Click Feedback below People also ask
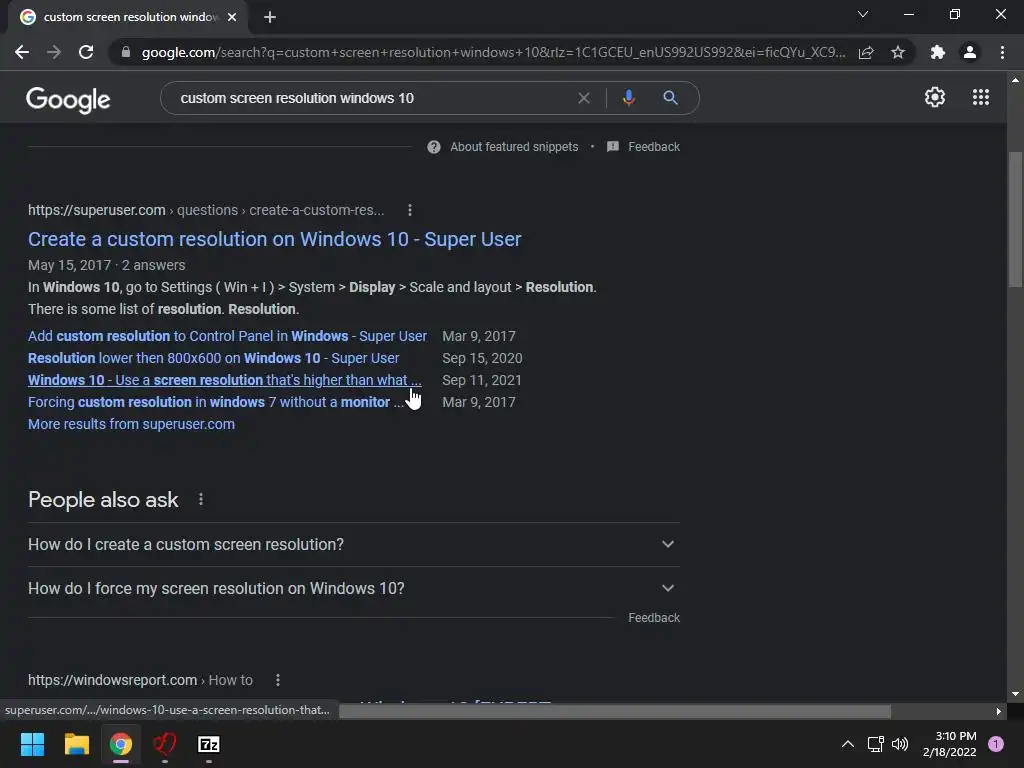This screenshot has width=1024, height=768. point(654,618)
